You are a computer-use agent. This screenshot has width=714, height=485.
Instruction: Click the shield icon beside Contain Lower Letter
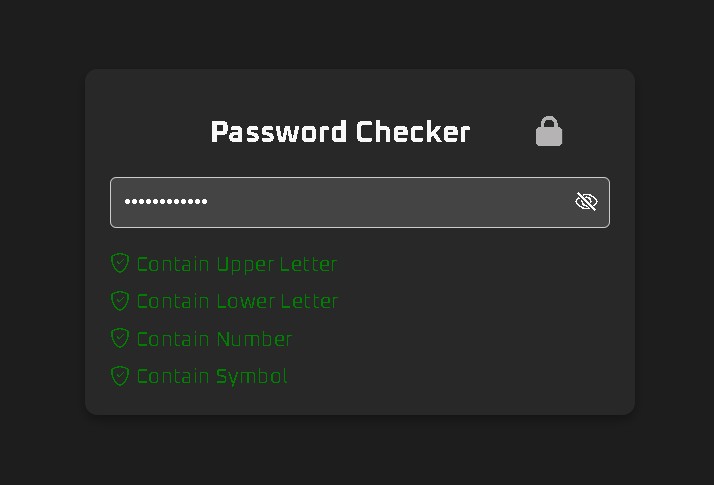point(120,301)
